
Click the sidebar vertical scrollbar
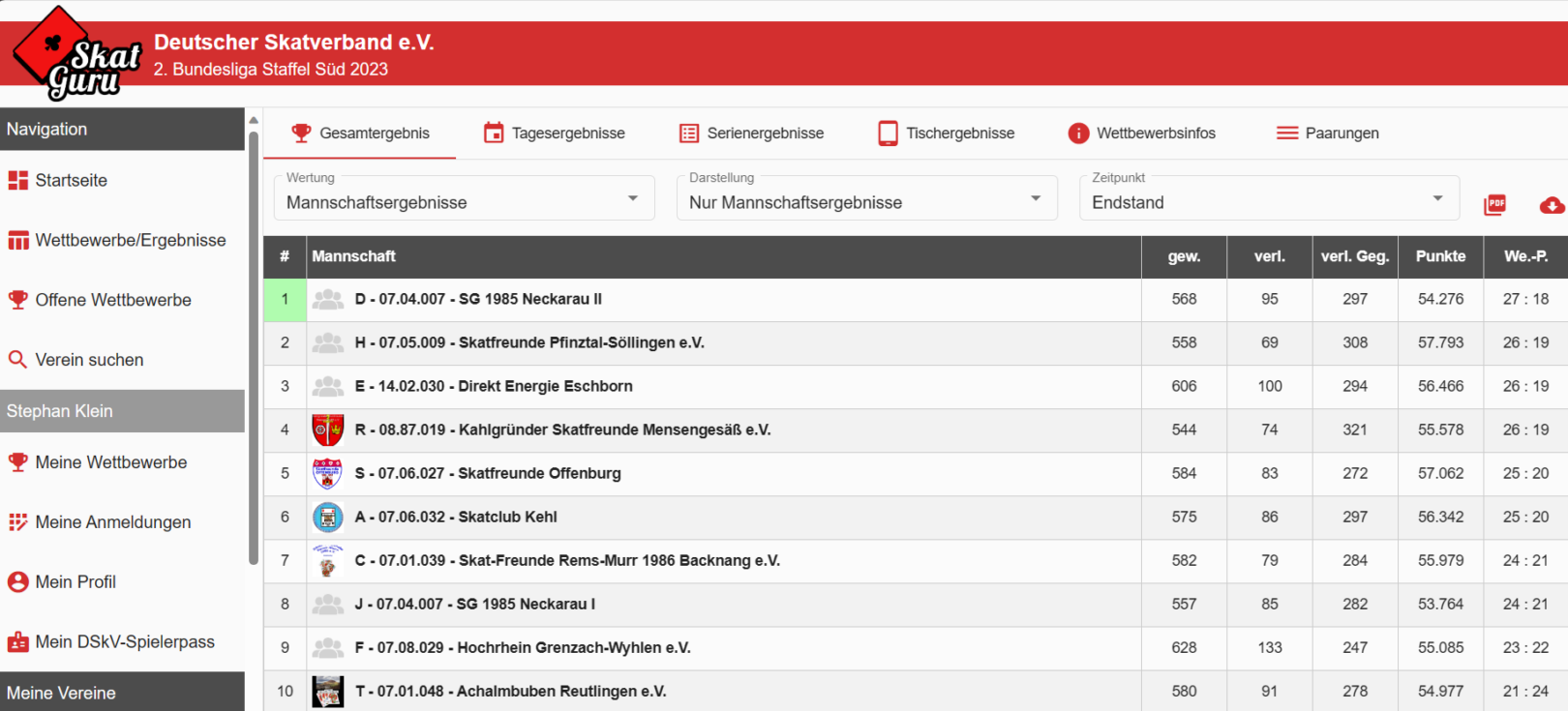tap(254, 348)
